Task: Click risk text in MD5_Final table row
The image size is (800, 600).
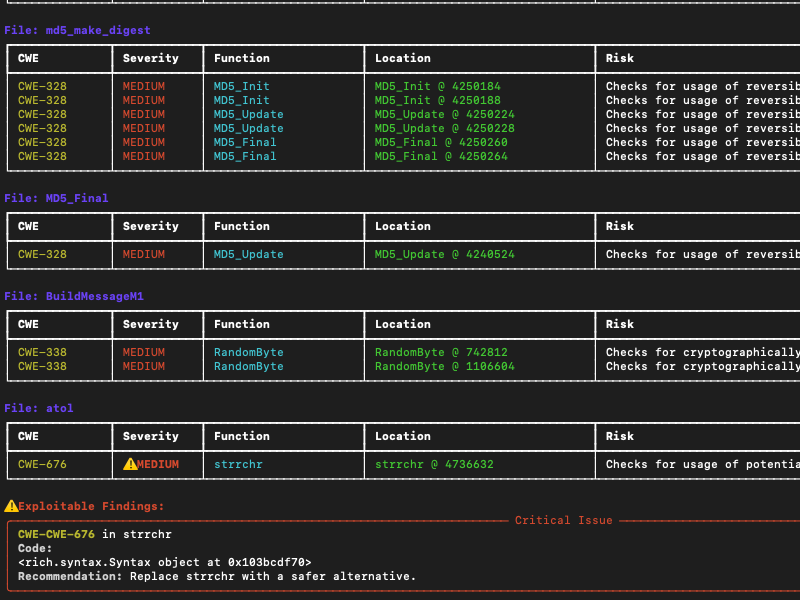Action: point(703,254)
